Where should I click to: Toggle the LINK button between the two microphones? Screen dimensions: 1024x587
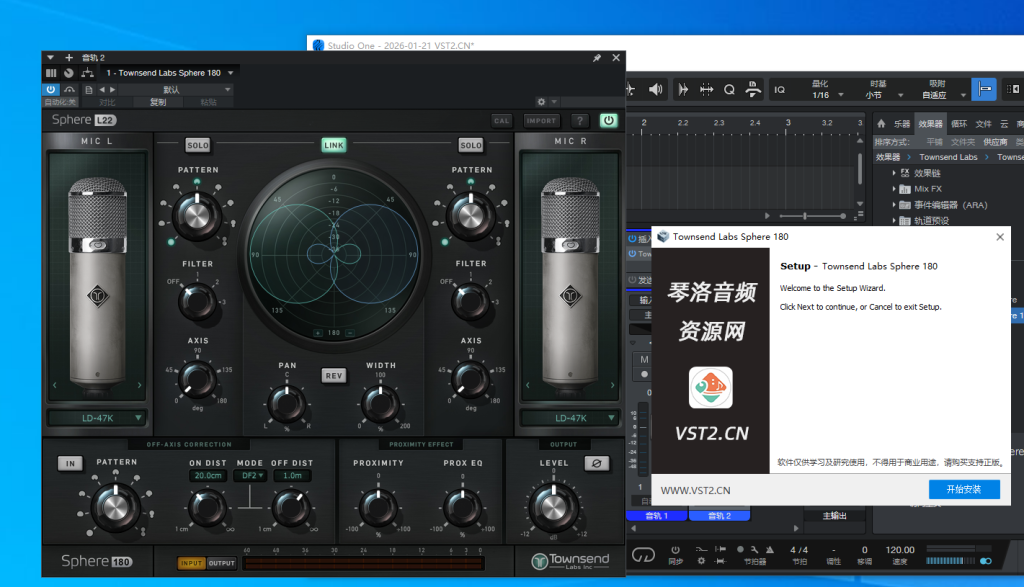[x=333, y=144]
